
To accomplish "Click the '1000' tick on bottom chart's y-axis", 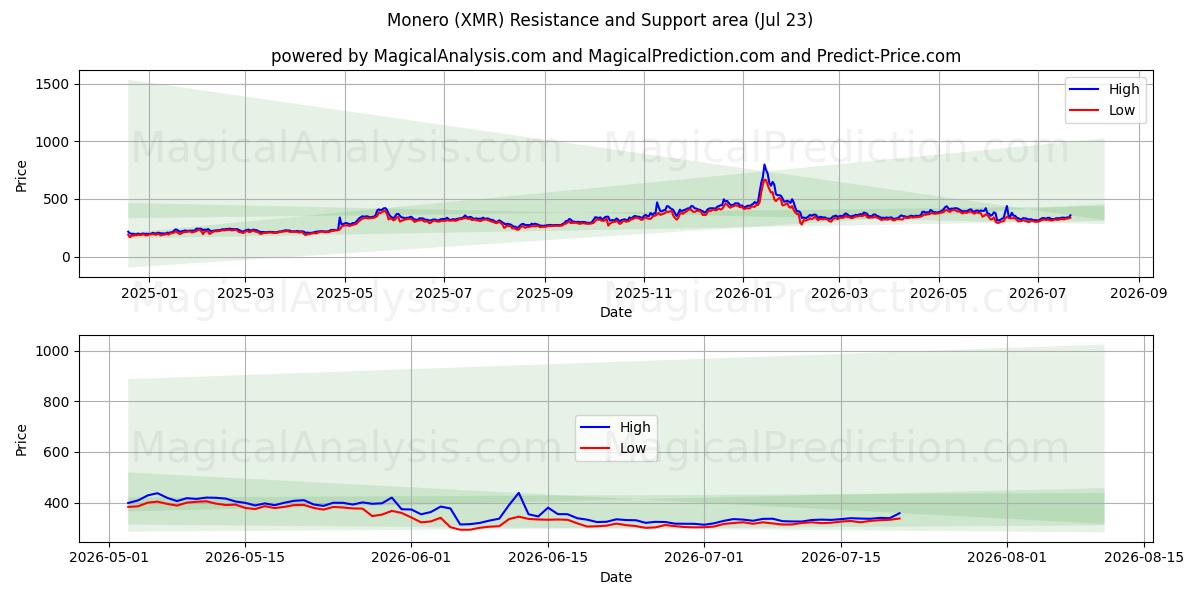I will click(53, 351).
